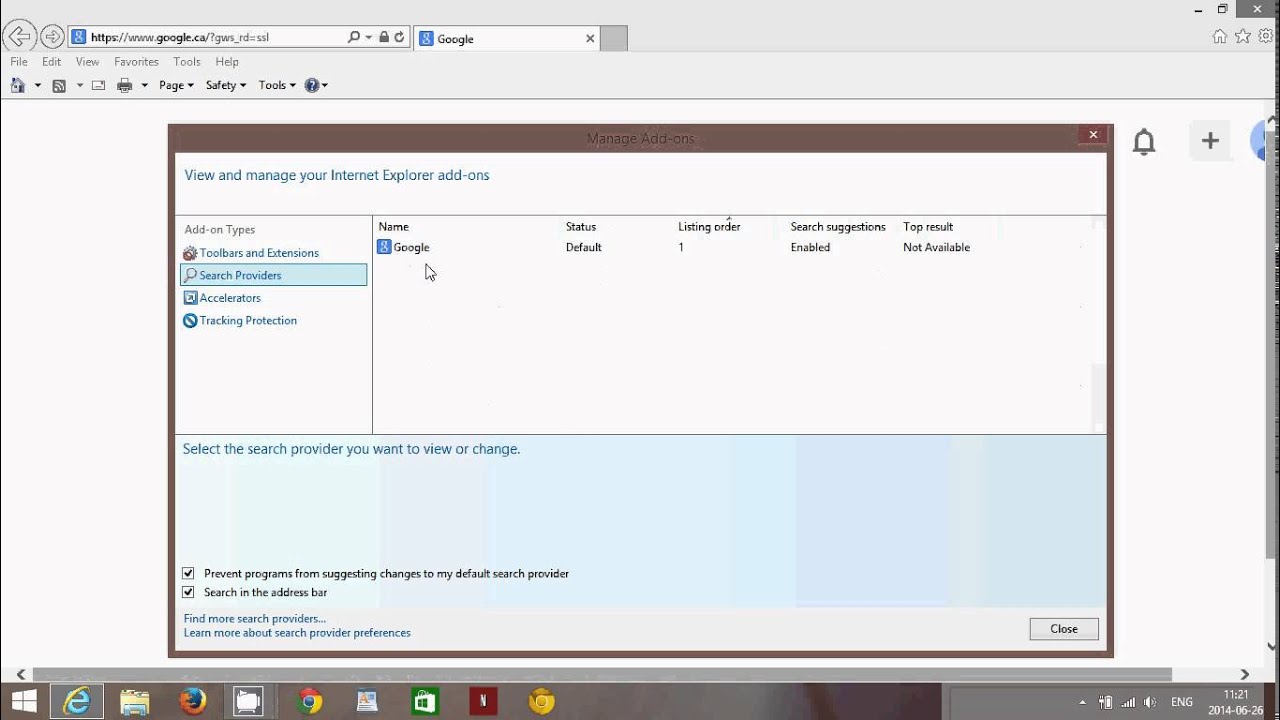The height and width of the screenshot is (720, 1280).
Task: Expand the feeds dropdown arrow
Action: (x=80, y=86)
